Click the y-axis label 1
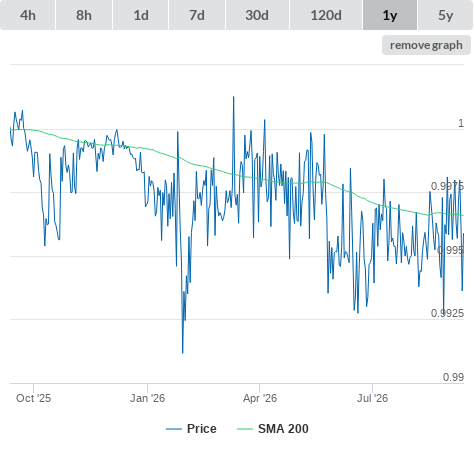The image size is (474, 455). [x=461, y=123]
